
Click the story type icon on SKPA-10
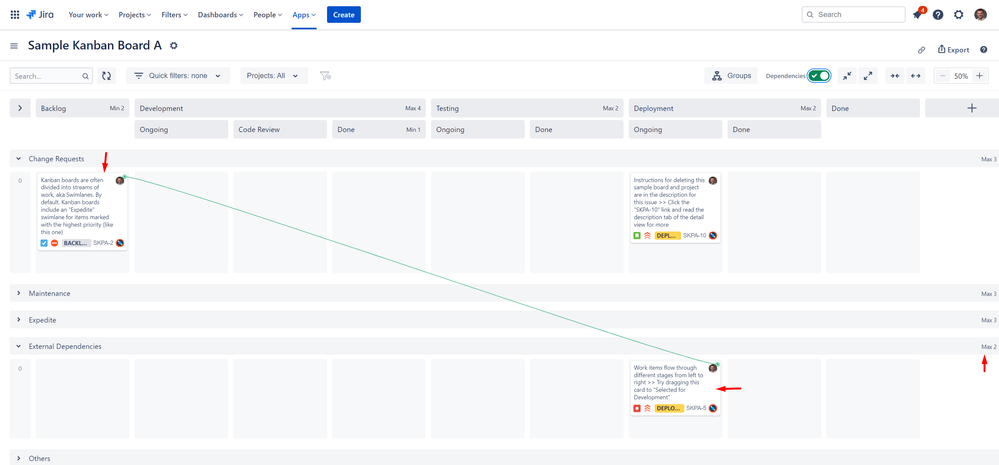(x=636, y=236)
